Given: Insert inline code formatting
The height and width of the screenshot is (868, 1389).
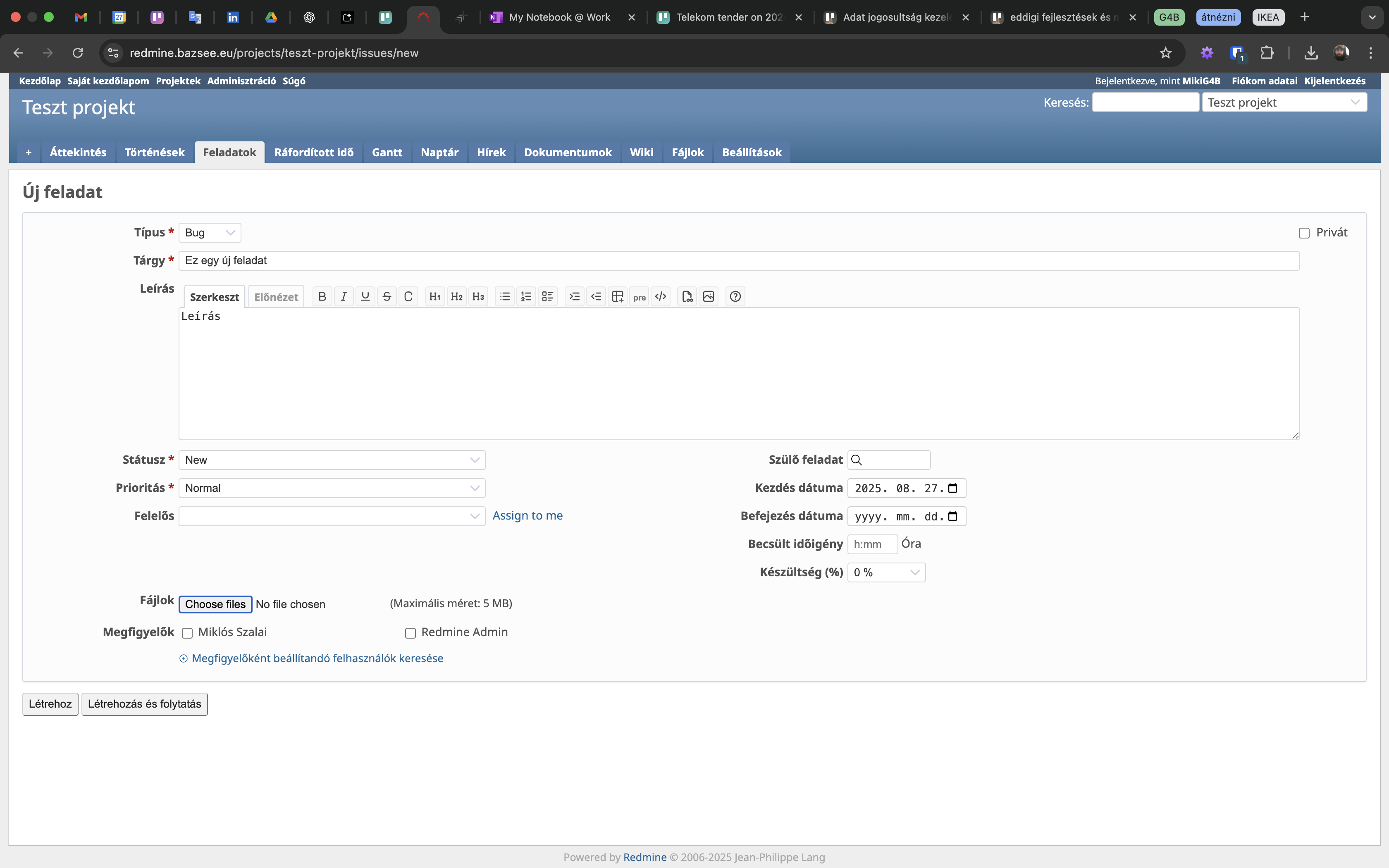Looking at the screenshot, I should pos(408,296).
